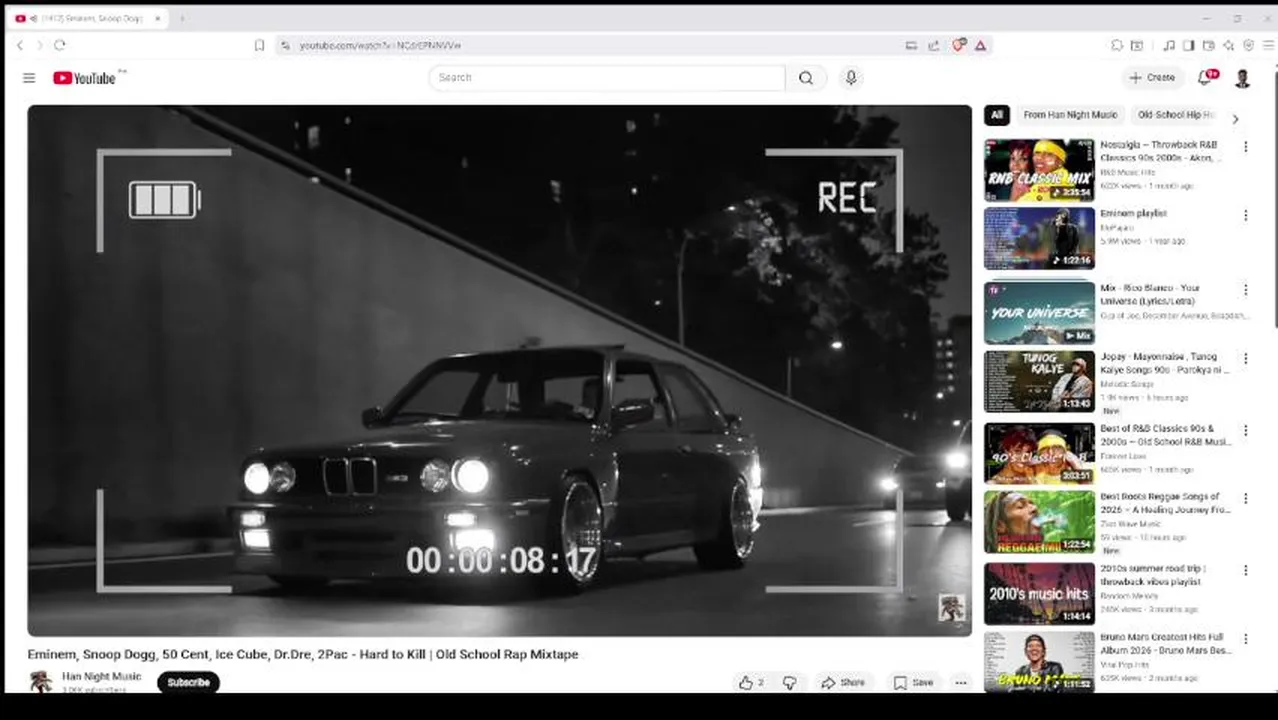Open Nostalgia Throwback R&B Classics title
The width and height of the screenshot is (1278, 720).
click(1159, 151)
